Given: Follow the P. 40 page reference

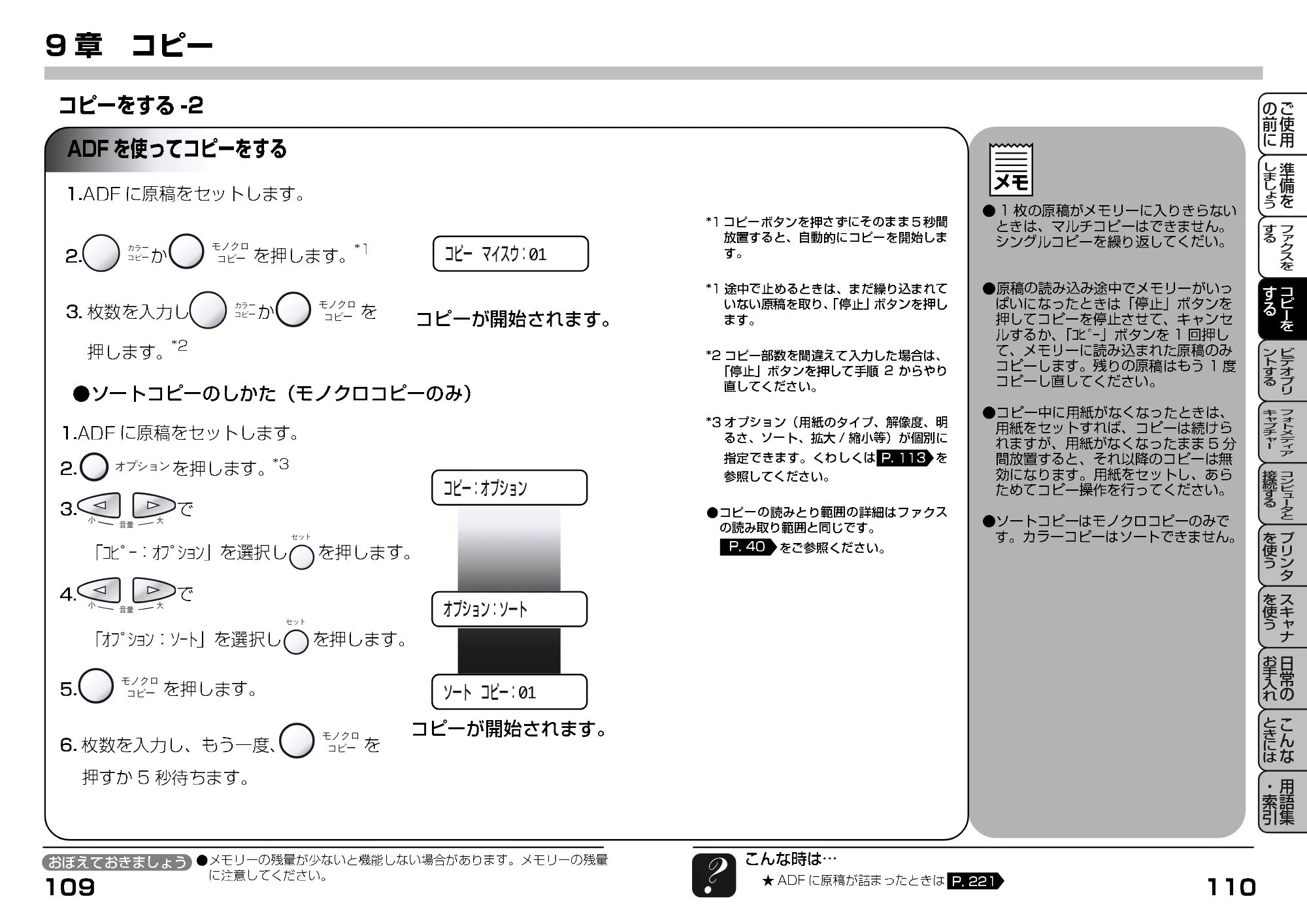Looking at the screenshot, I should [748, 547].
